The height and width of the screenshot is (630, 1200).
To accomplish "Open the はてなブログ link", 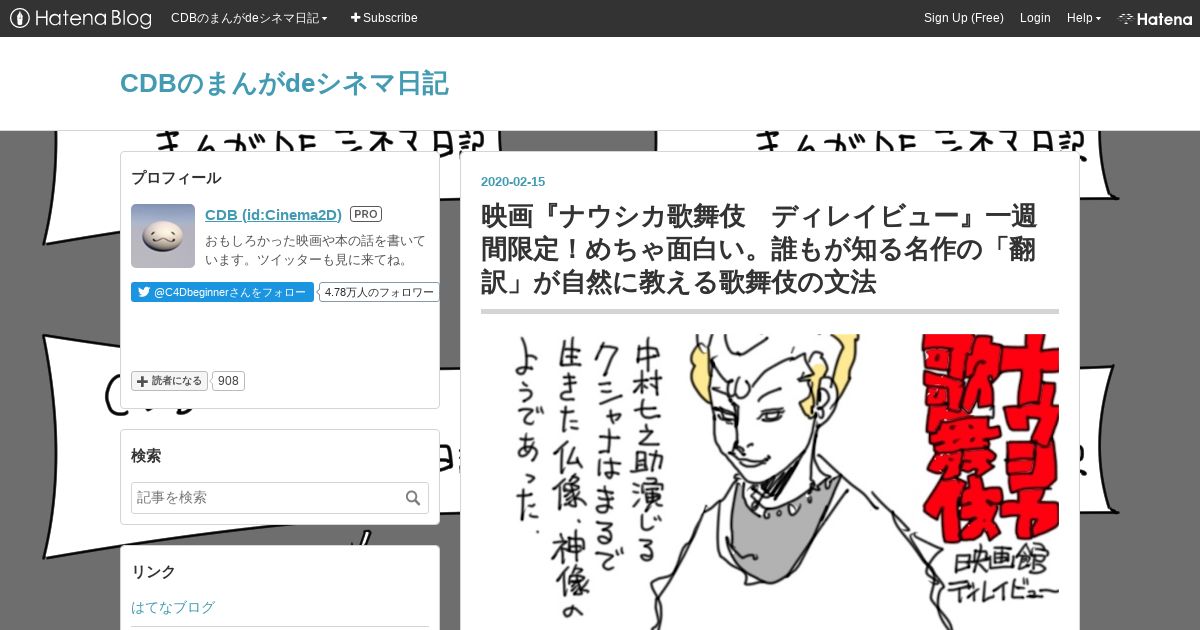I will [x=173, y=607].
